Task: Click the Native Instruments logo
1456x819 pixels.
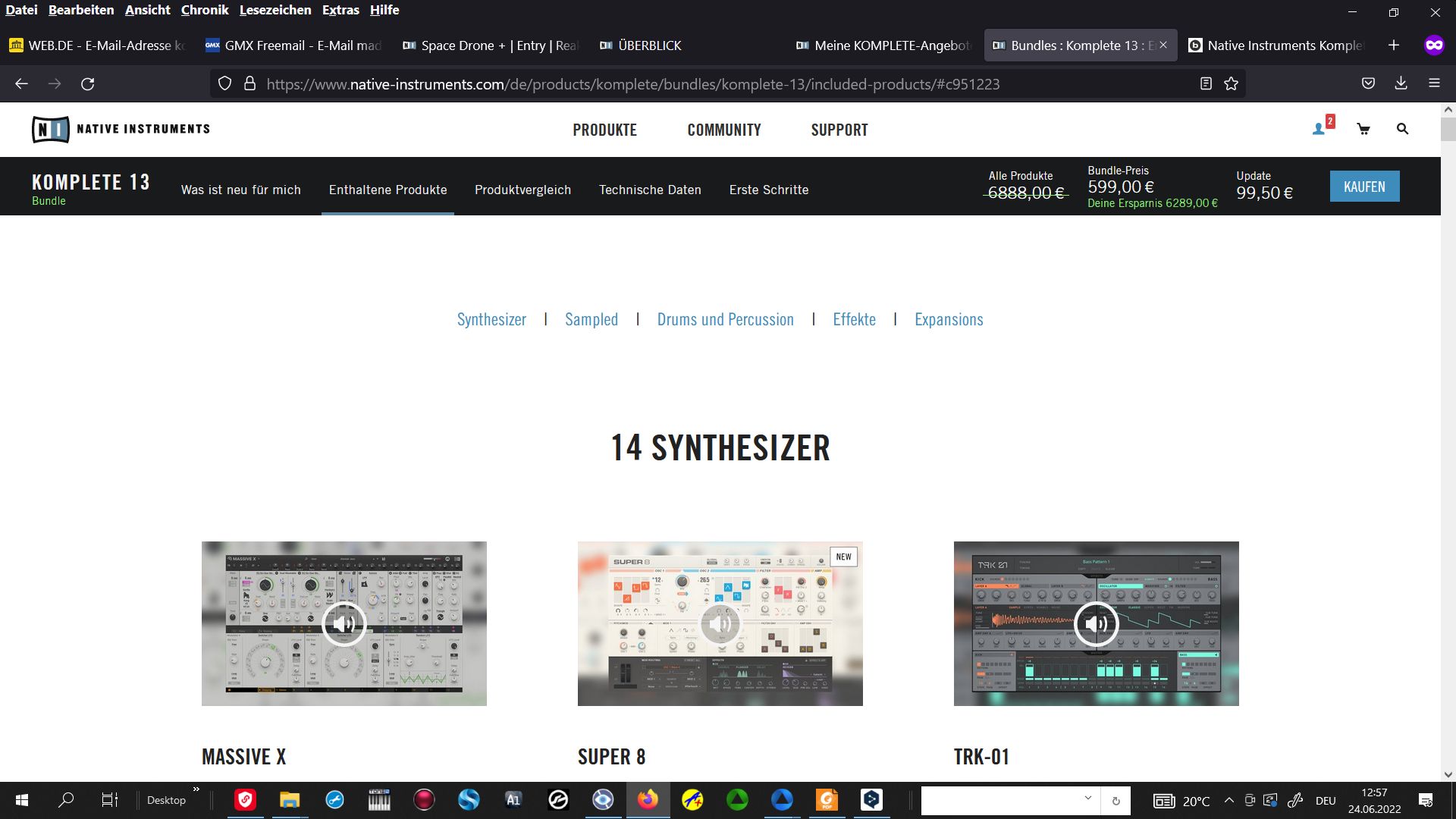Action: point(121,129)
